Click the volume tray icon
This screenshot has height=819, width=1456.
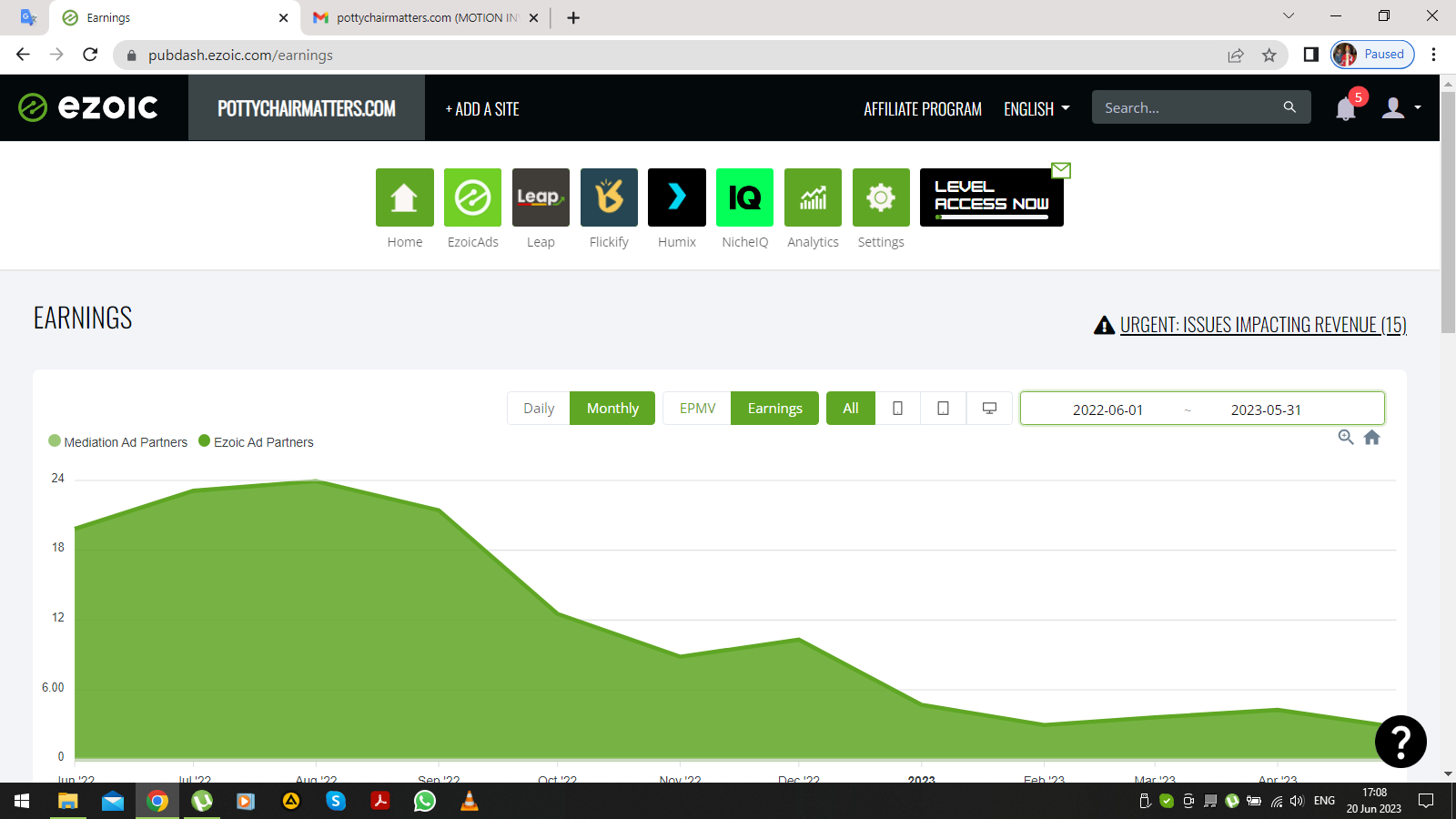point(1297,801)
